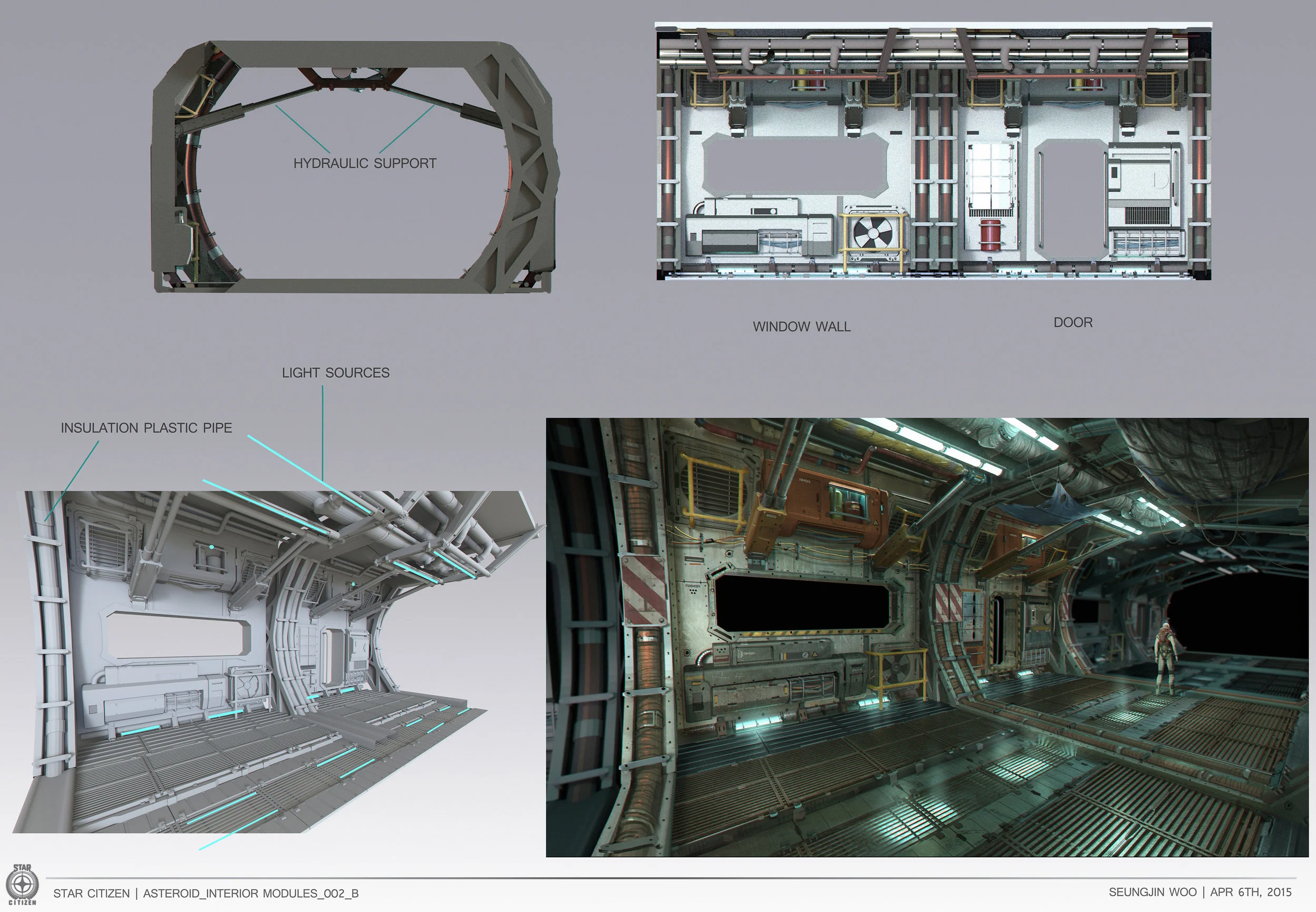Image resolution: width=1316 pixels, height=912 pixels.
Task: Click 'SEUNGJIN WOO | APR 6TH, 2015' credit
Action: 1200,892
